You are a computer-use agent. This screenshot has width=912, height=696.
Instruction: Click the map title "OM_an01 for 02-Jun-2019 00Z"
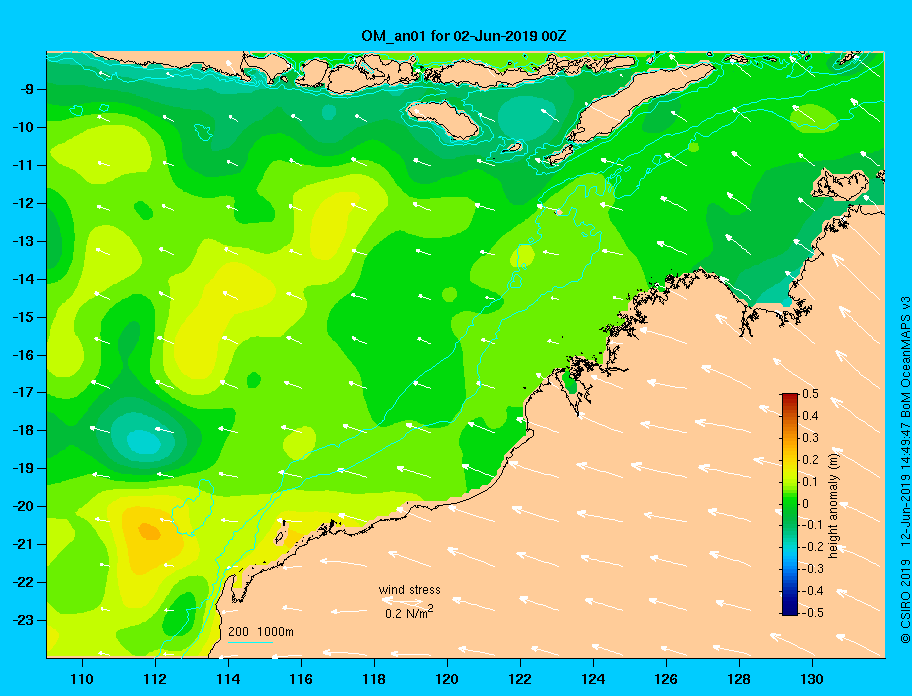point(464,36)
